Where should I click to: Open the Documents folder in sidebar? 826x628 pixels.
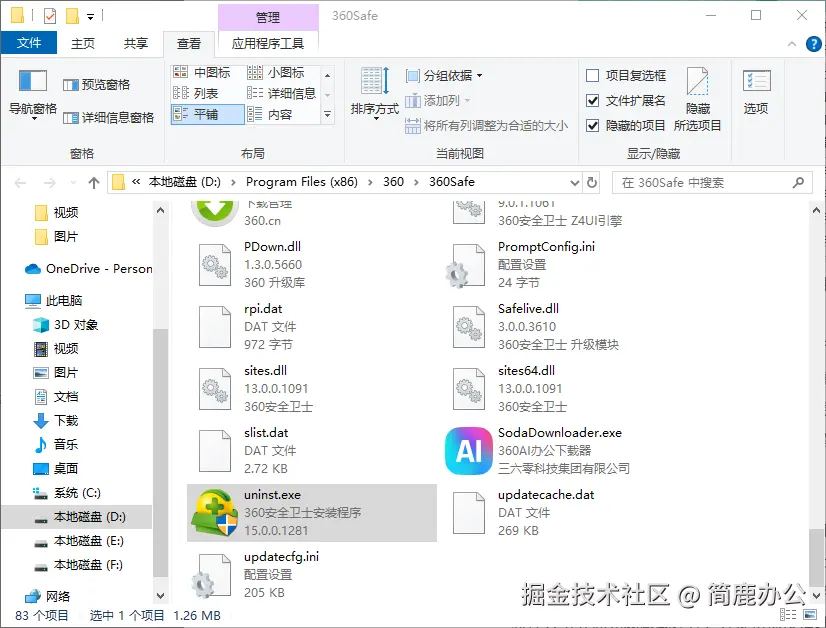click(56, 397)
